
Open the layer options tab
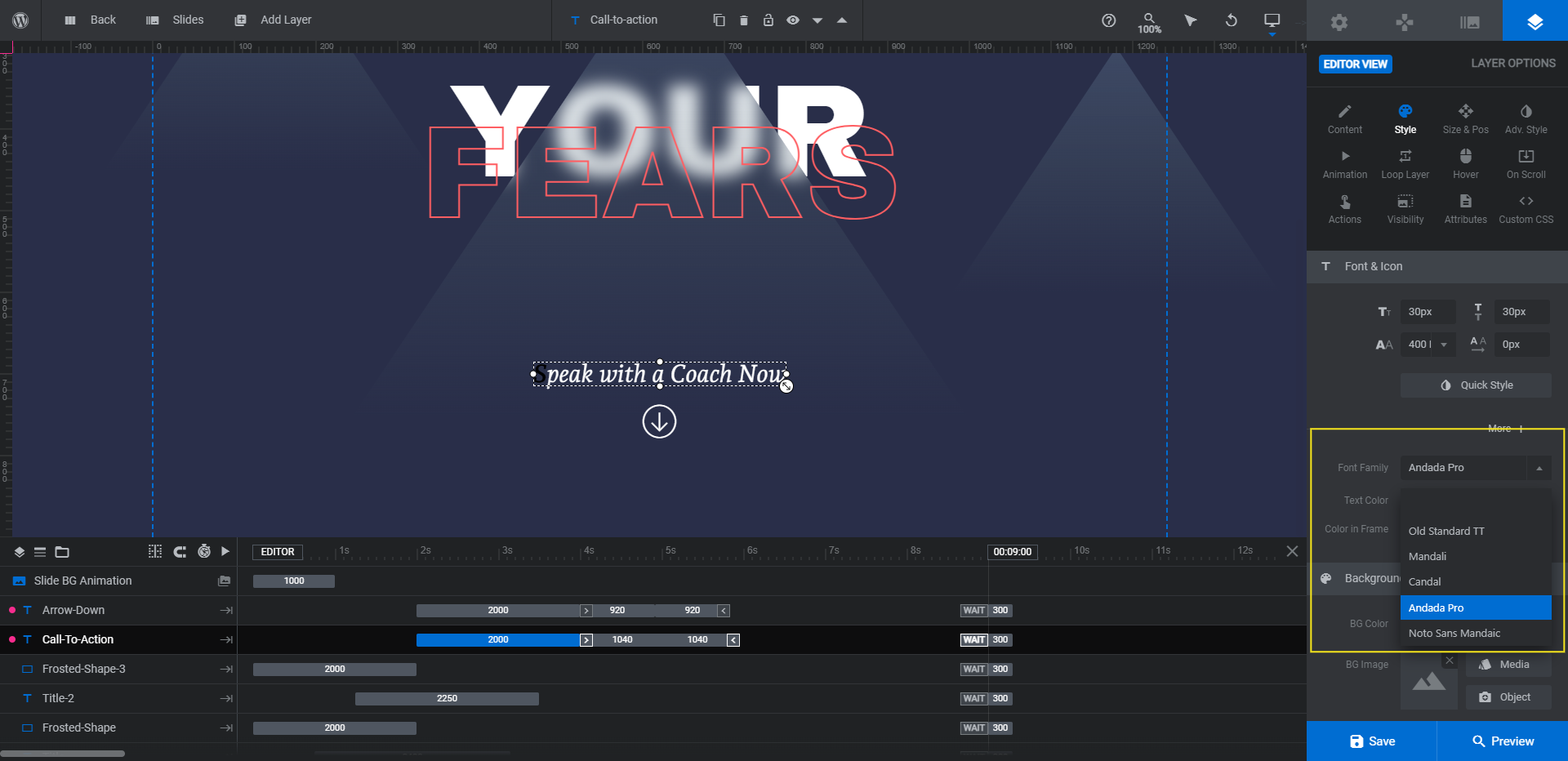coord(1535,21)
